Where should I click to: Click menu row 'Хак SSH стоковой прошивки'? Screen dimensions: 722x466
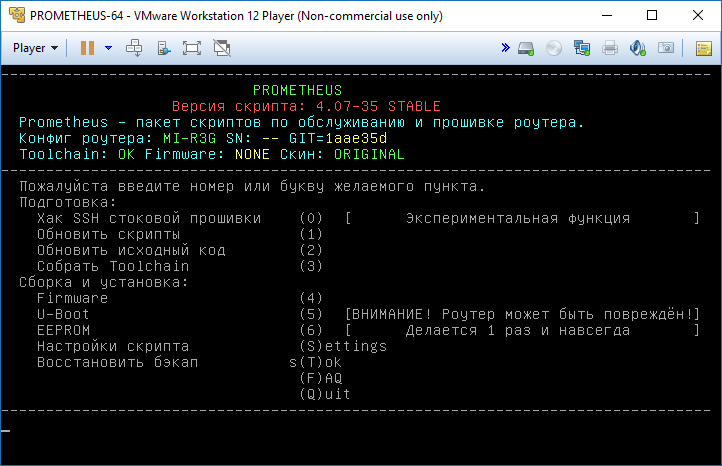(x=180, y=218)
